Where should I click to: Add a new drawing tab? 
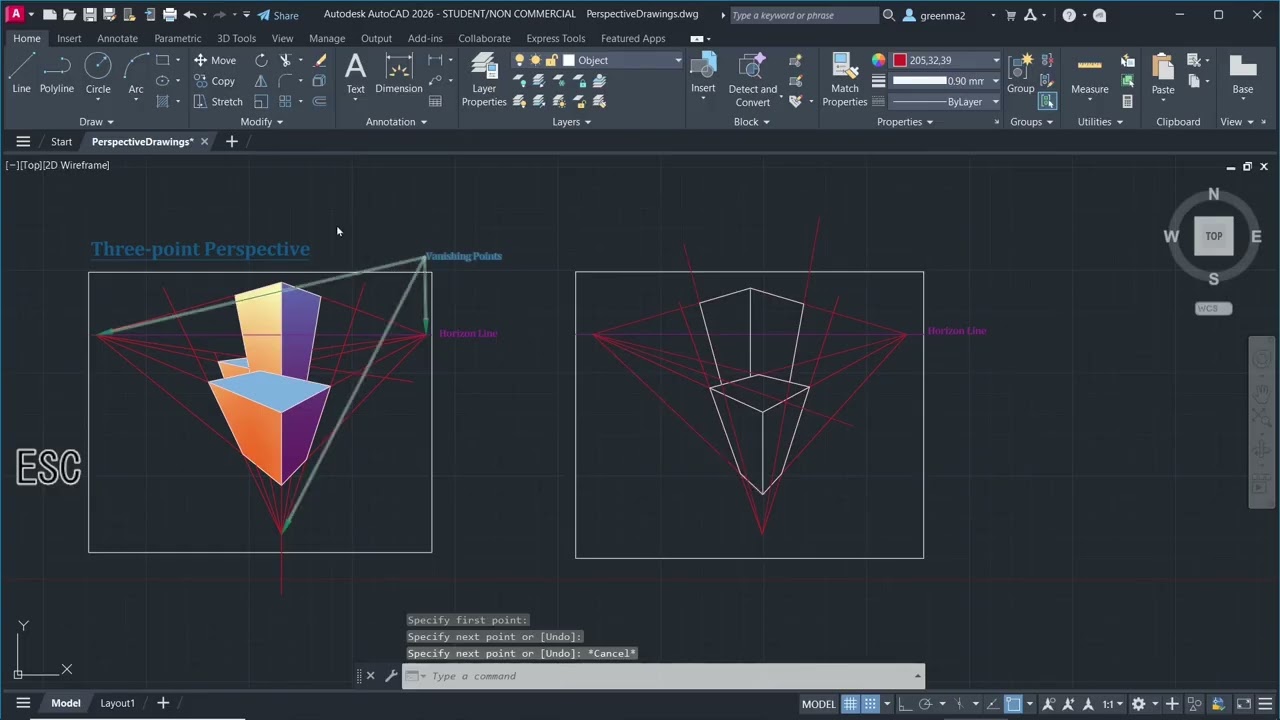click(x=232, y=142)
